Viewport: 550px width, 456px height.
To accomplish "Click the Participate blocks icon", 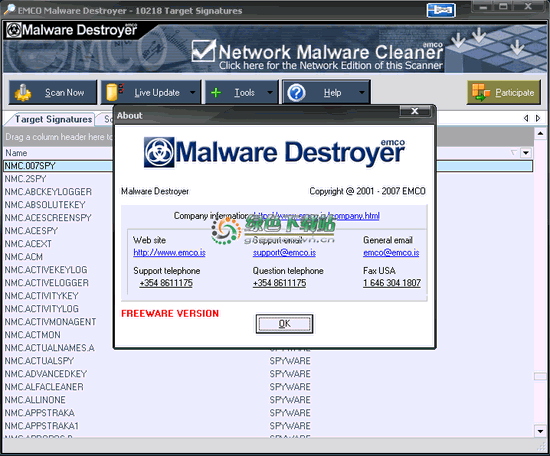I will click(x=481, y=93).
